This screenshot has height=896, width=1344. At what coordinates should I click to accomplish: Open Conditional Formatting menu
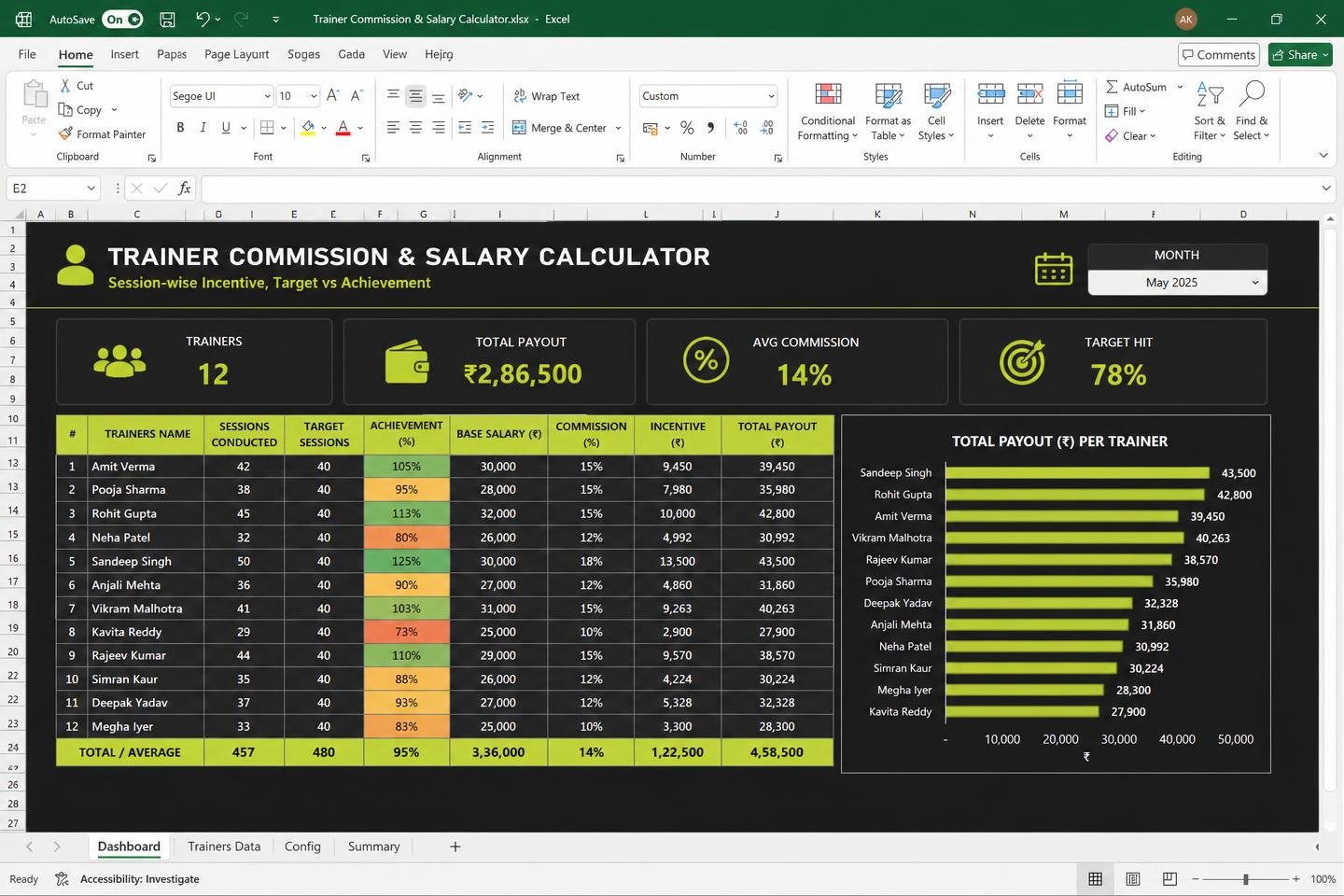(828, 112)
